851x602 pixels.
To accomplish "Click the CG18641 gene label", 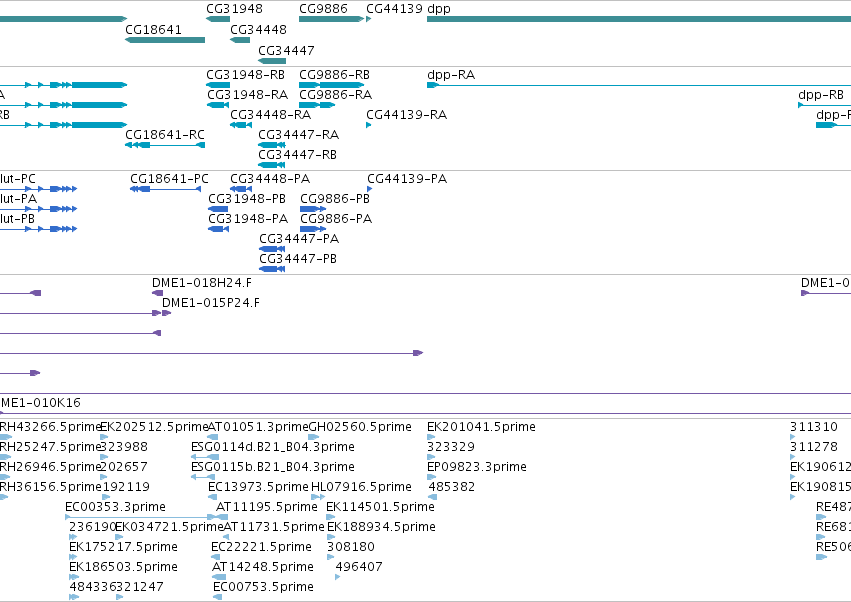I will pos(153,29).
